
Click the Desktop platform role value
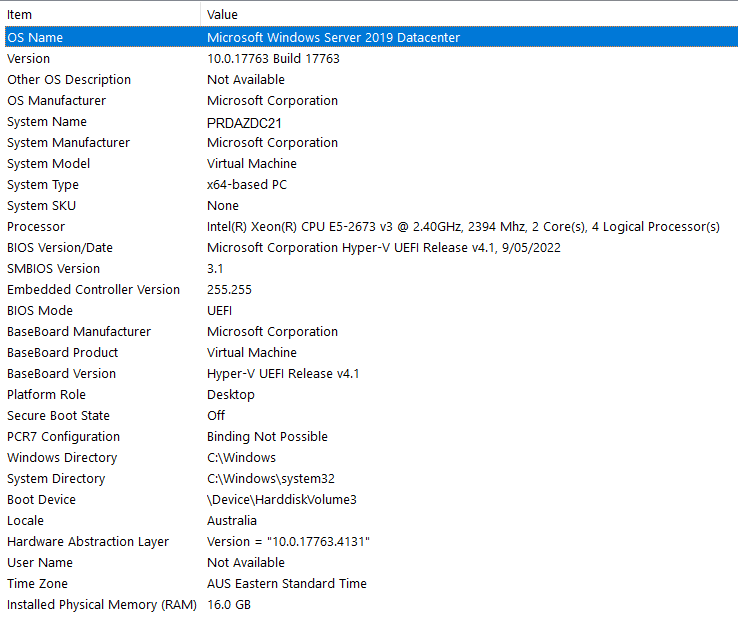coord(231,394)
